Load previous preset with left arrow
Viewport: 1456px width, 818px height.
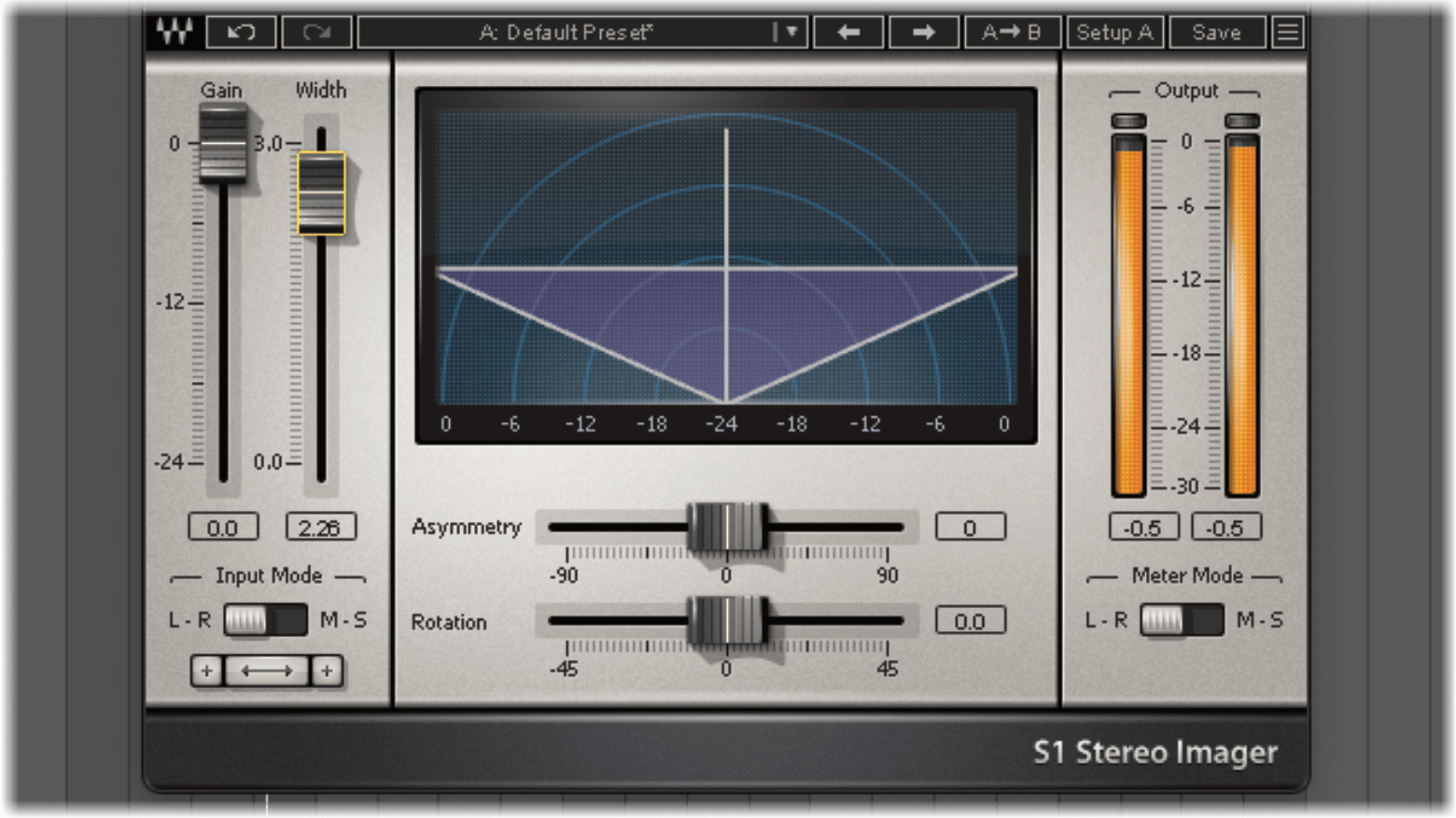click(x=848, y=32)
